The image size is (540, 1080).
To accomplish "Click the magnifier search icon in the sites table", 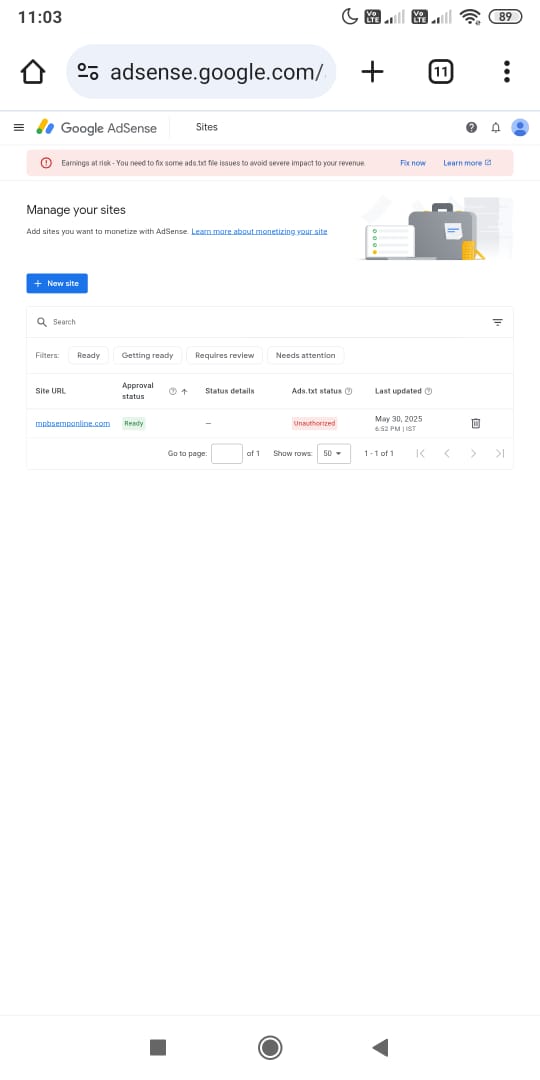I will (42, 322).
